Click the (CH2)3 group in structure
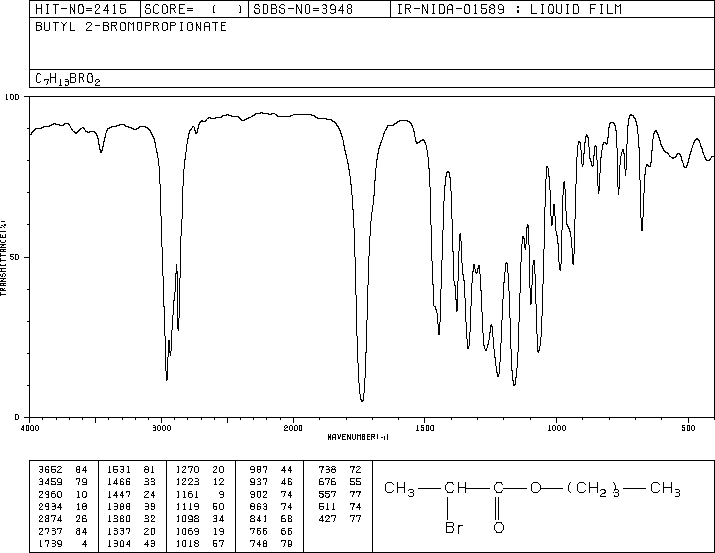 [x=593, y=489]
